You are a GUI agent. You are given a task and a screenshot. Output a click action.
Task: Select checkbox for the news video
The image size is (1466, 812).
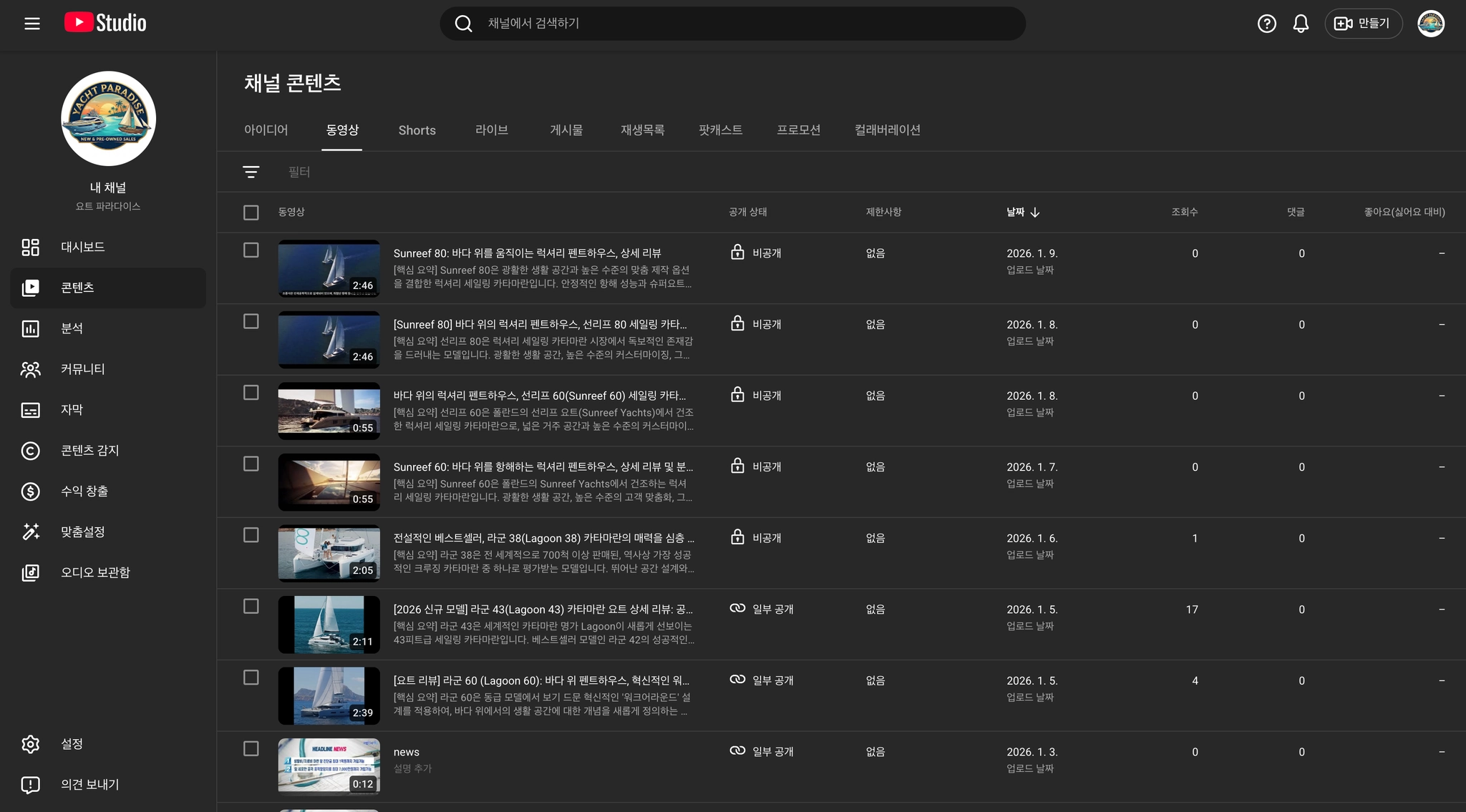tap(251, 749)
